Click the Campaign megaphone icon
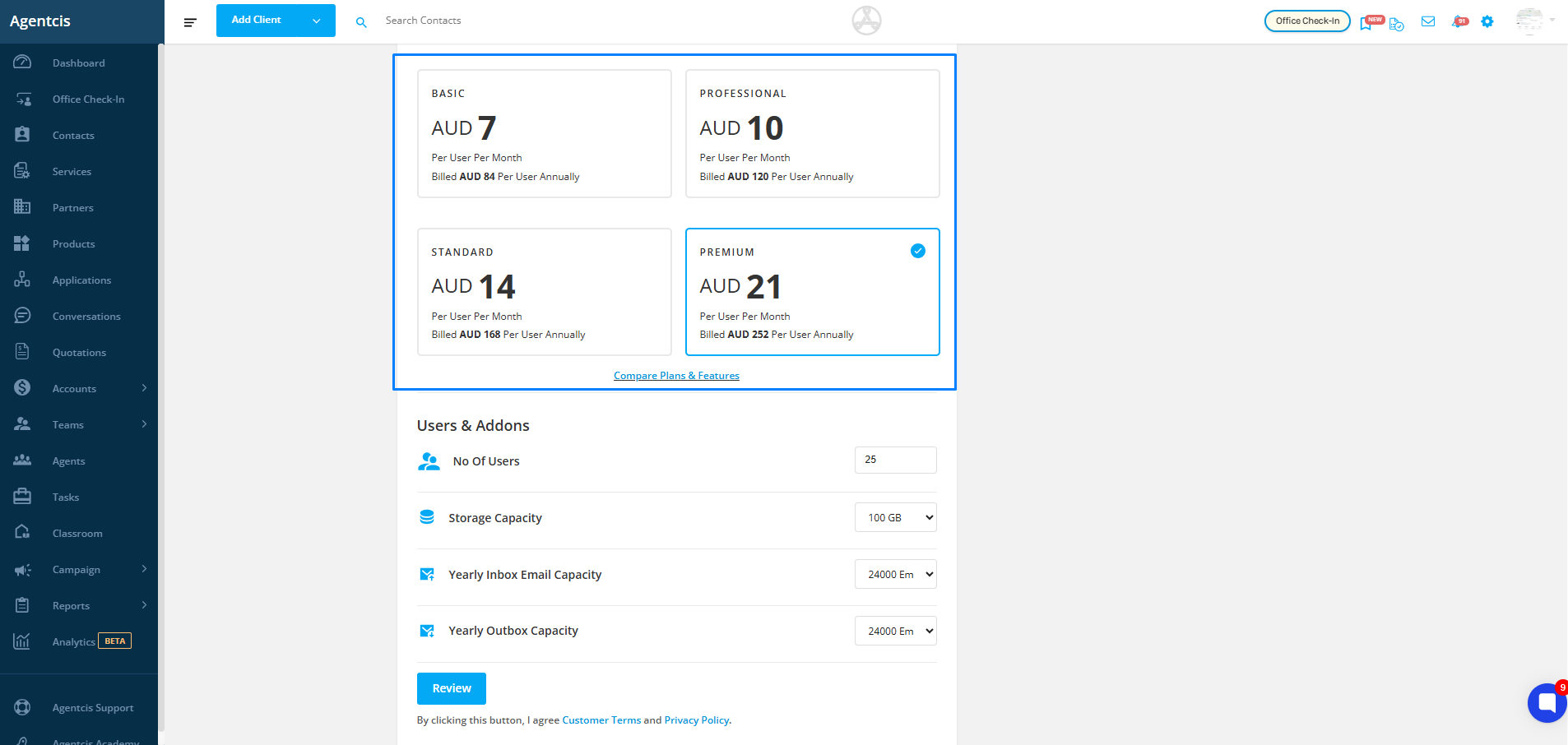 click(x=22, y=569)
